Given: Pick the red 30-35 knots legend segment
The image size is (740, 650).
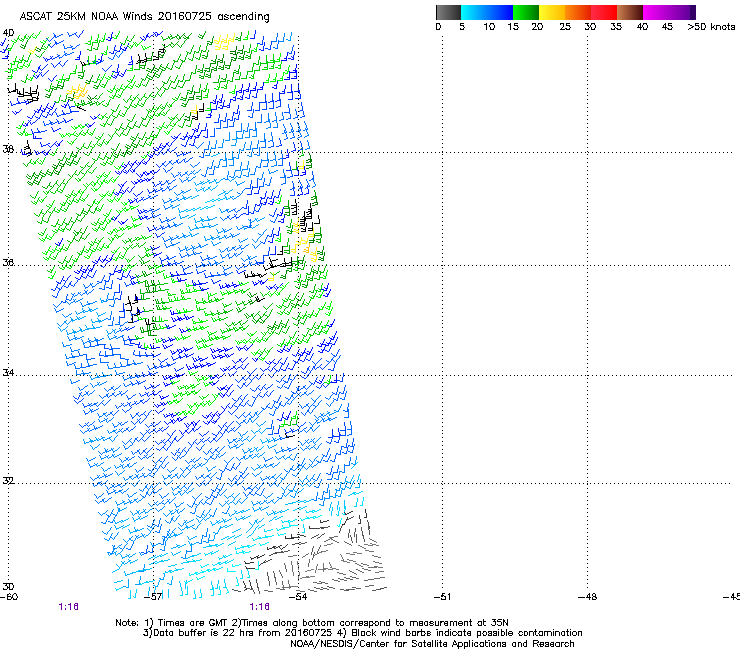Looking at the screenshot, I should 604,12.
